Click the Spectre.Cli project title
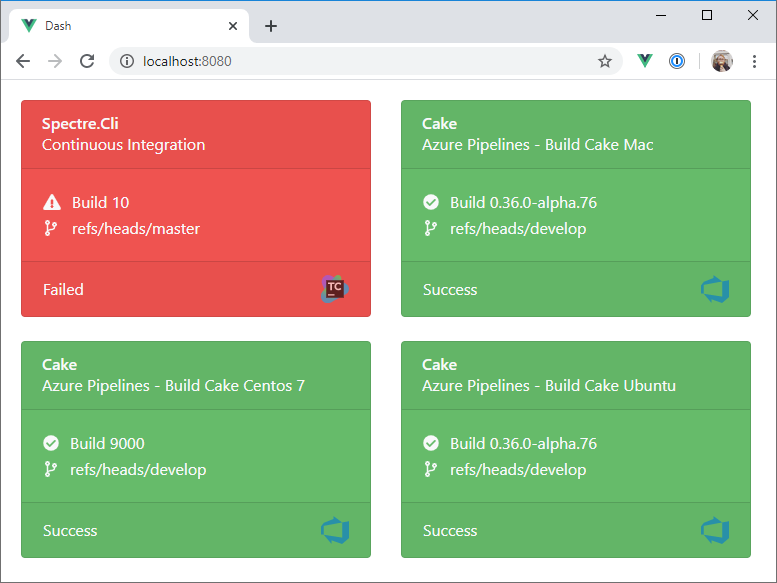Screen dimensions: 777x583 point(80,123)
